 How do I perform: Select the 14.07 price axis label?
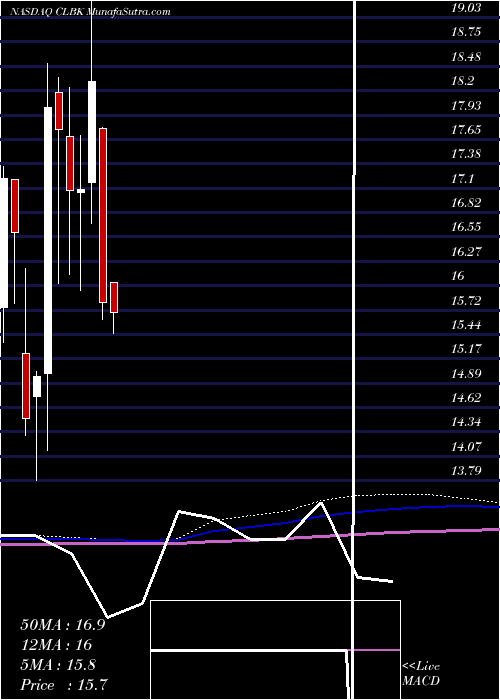(x=467, y=446)
